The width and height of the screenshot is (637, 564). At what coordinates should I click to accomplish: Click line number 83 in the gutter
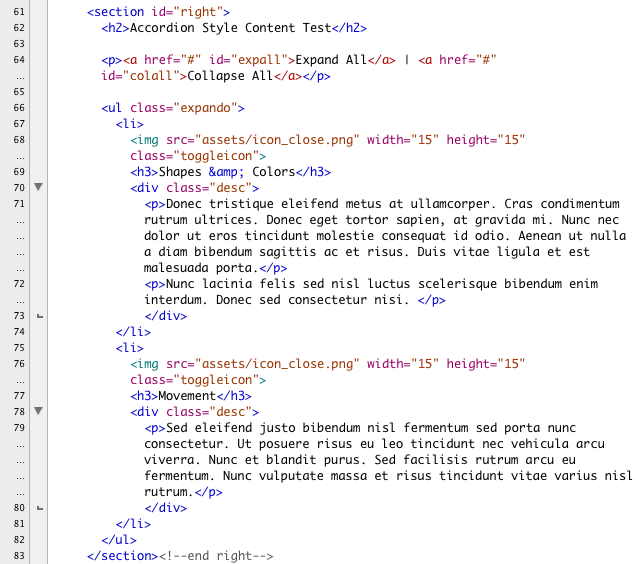(17, 555)
